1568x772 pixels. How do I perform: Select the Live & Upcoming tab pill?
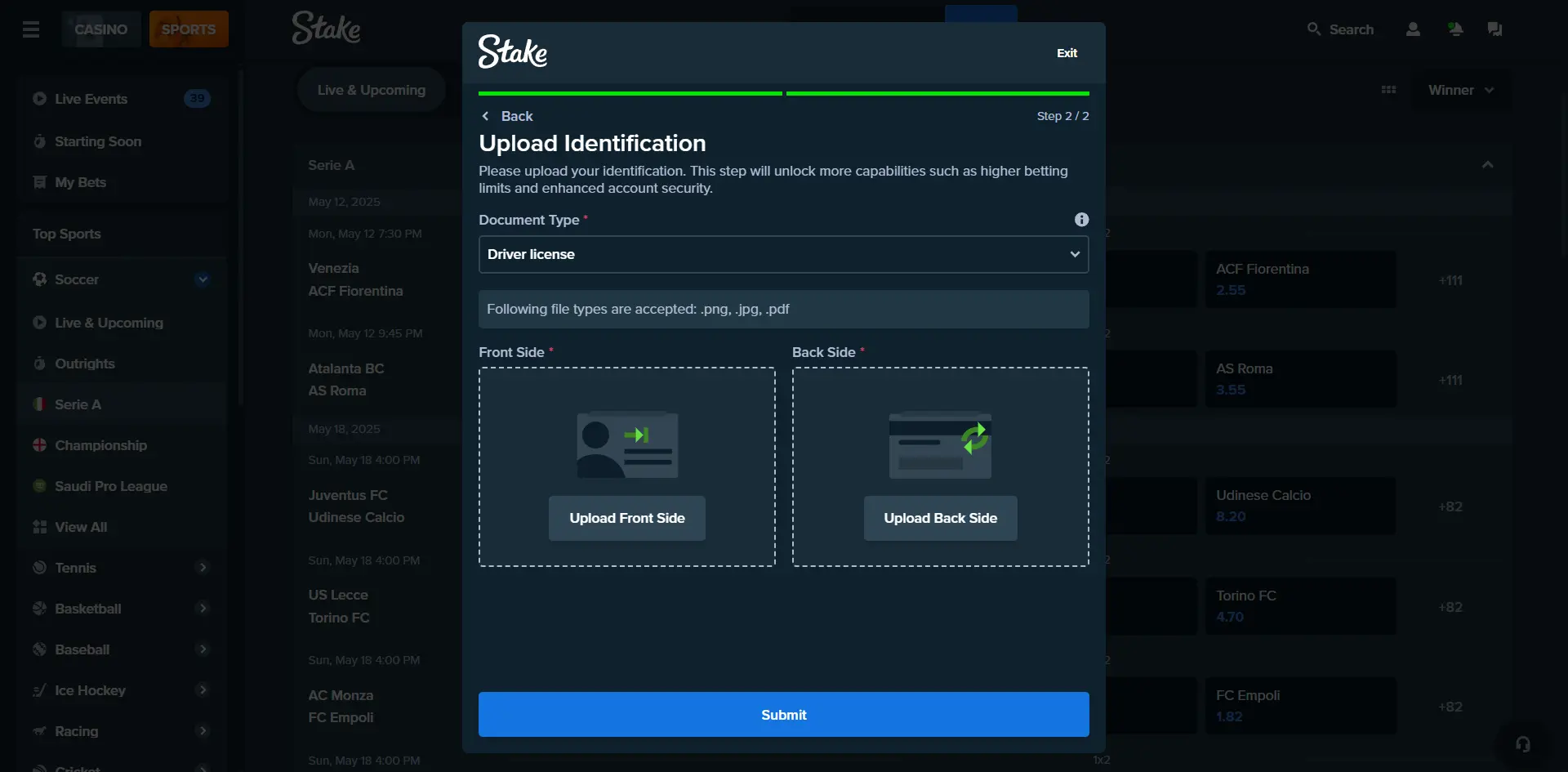[x=372, y=90]
